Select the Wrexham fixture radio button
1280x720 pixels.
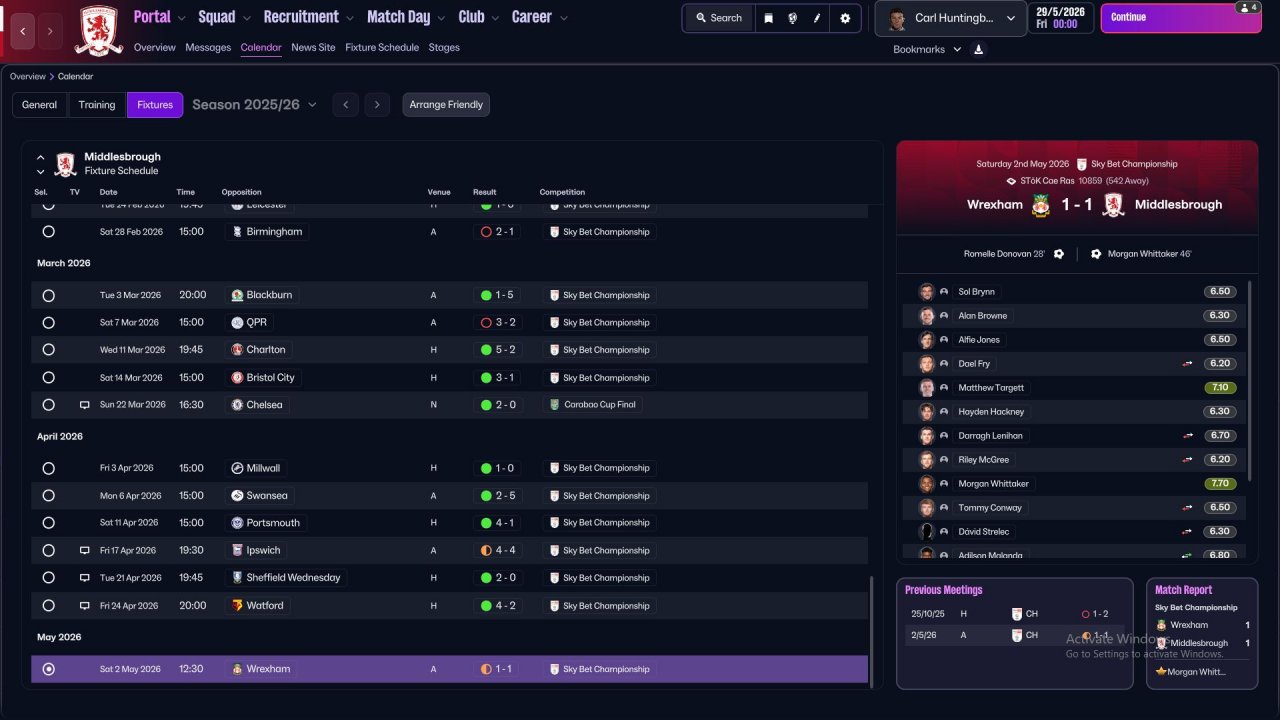point(48,669)
